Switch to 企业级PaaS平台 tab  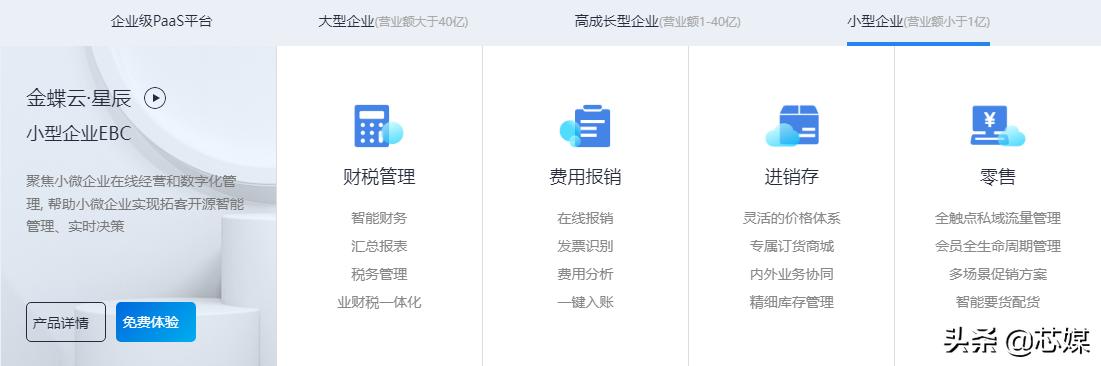pyautogui.click(x=161, y=21)
